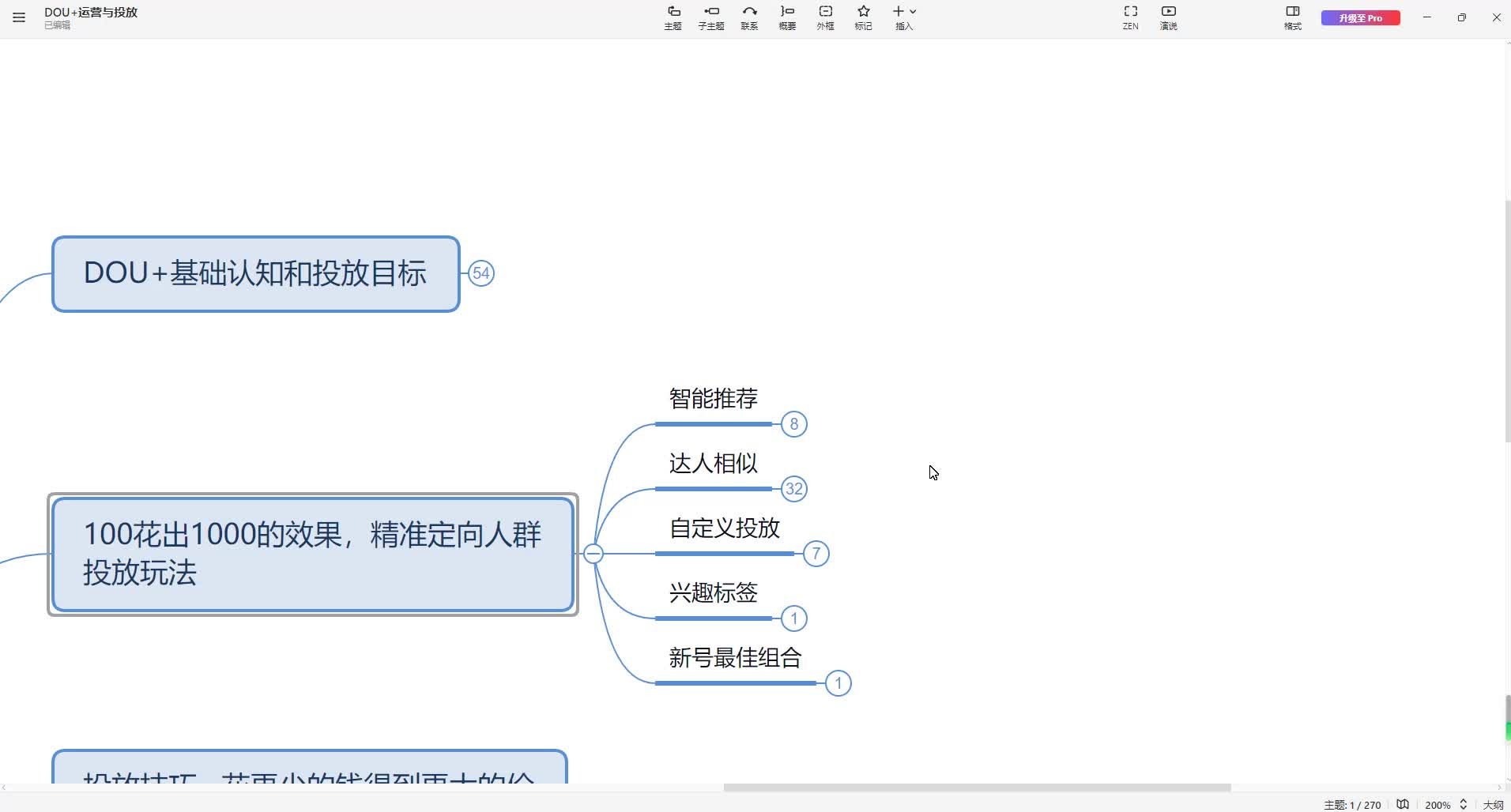The height and width of the screenshot is (812, 1511).
Task: Select topic DOU+基础认知和投放目标
Action: pyautogui.click(x=256, y=274)
